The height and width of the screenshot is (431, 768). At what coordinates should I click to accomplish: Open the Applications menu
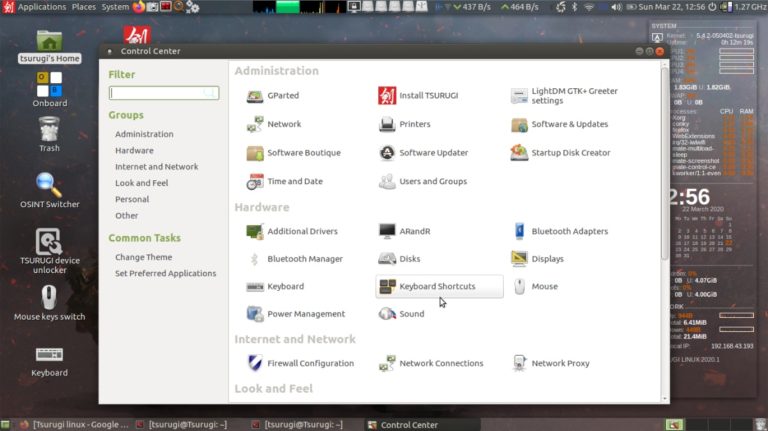[42, 7]
